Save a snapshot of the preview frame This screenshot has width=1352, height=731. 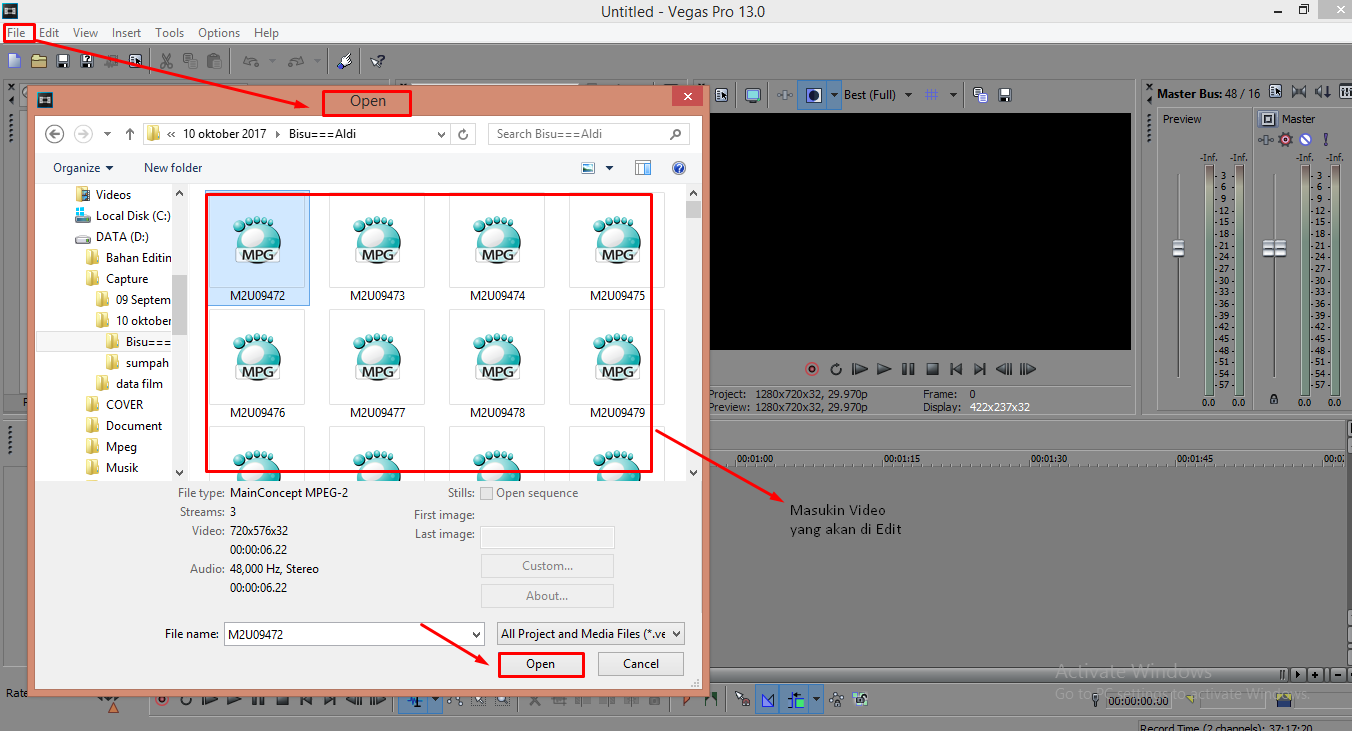[1004, 95]
